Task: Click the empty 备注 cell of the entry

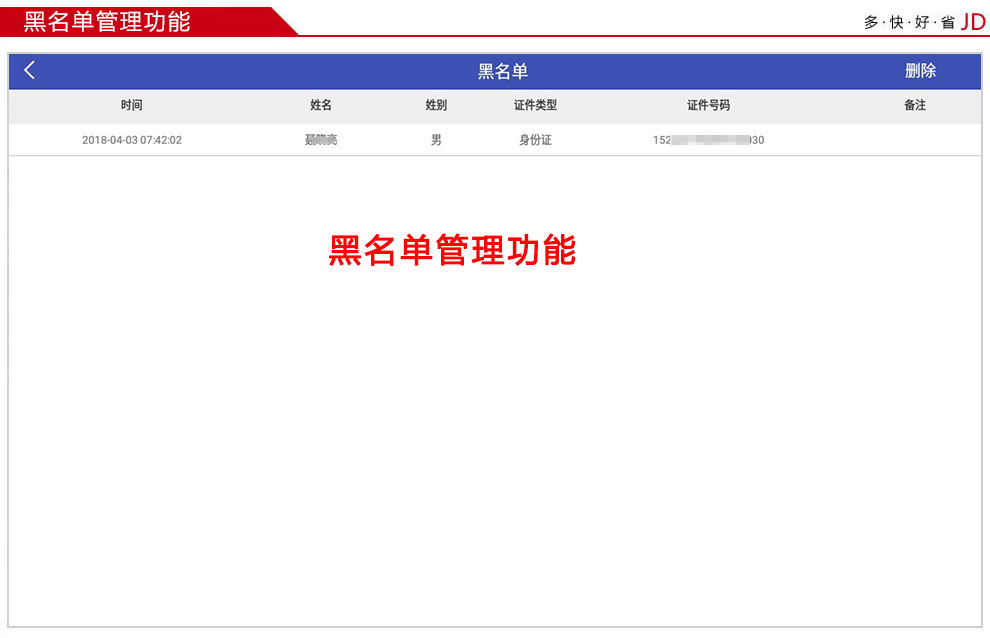Action: click(x=915, y=140)
